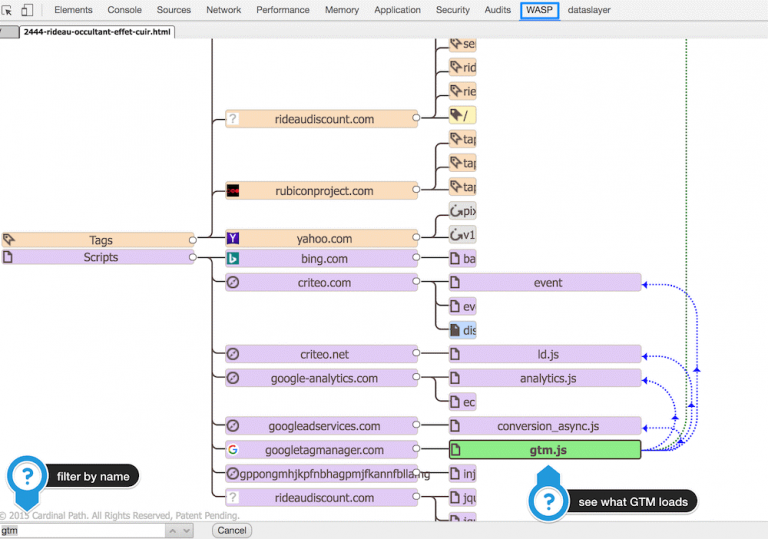Click the help icon for see what GTM loads

pos(547,500)
